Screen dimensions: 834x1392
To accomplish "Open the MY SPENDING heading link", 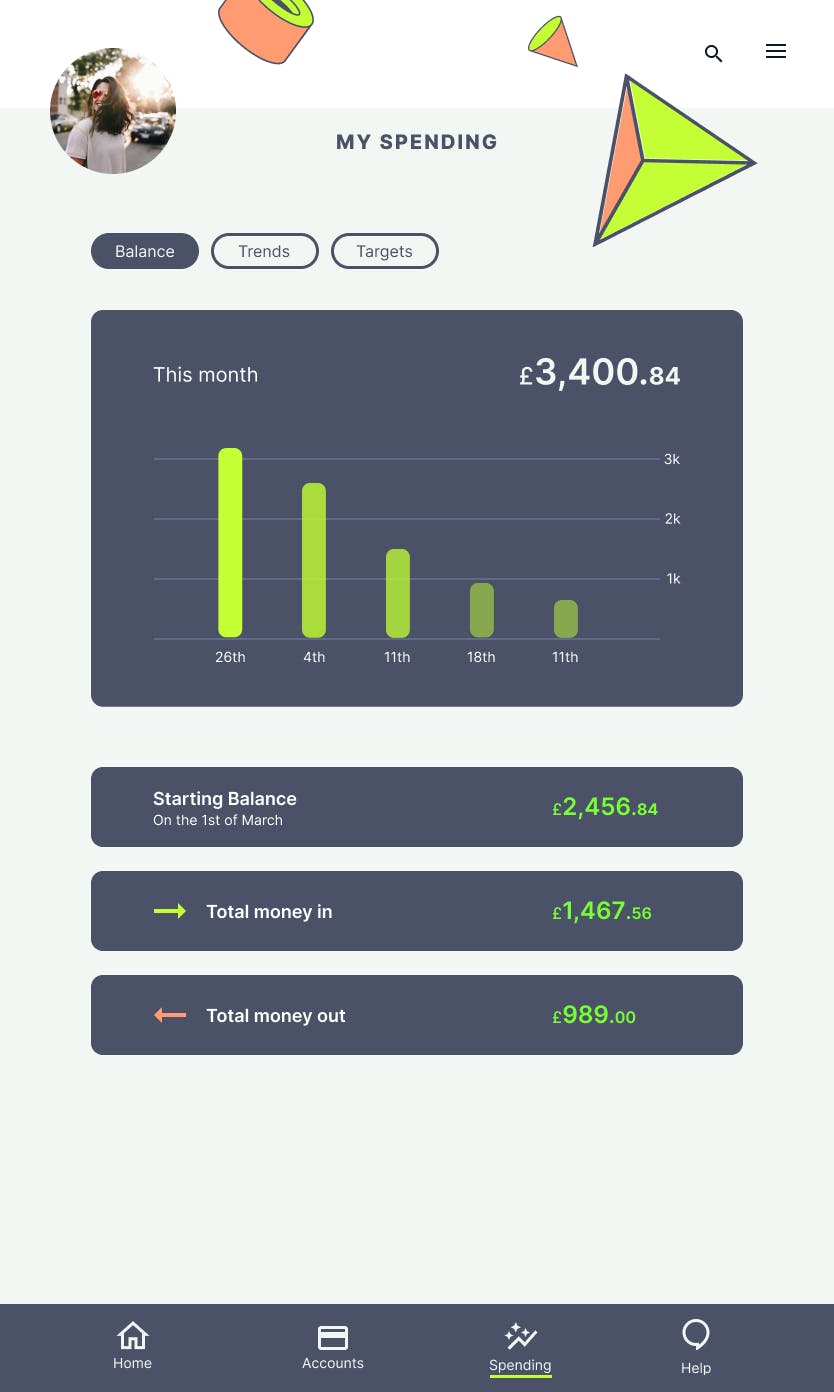I will 417,142.
